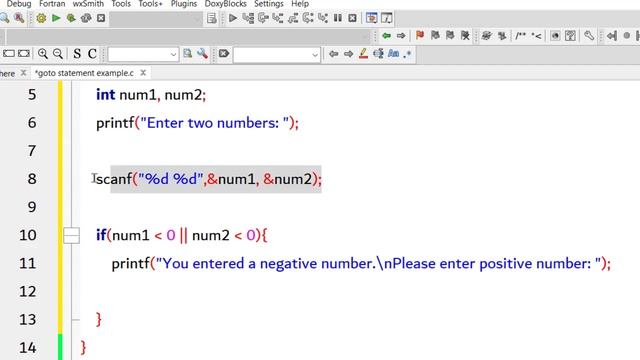This screenshot has height=360, width=640.
Task: Switch to goto statement example.c tab
Action: tap(84, 73)
